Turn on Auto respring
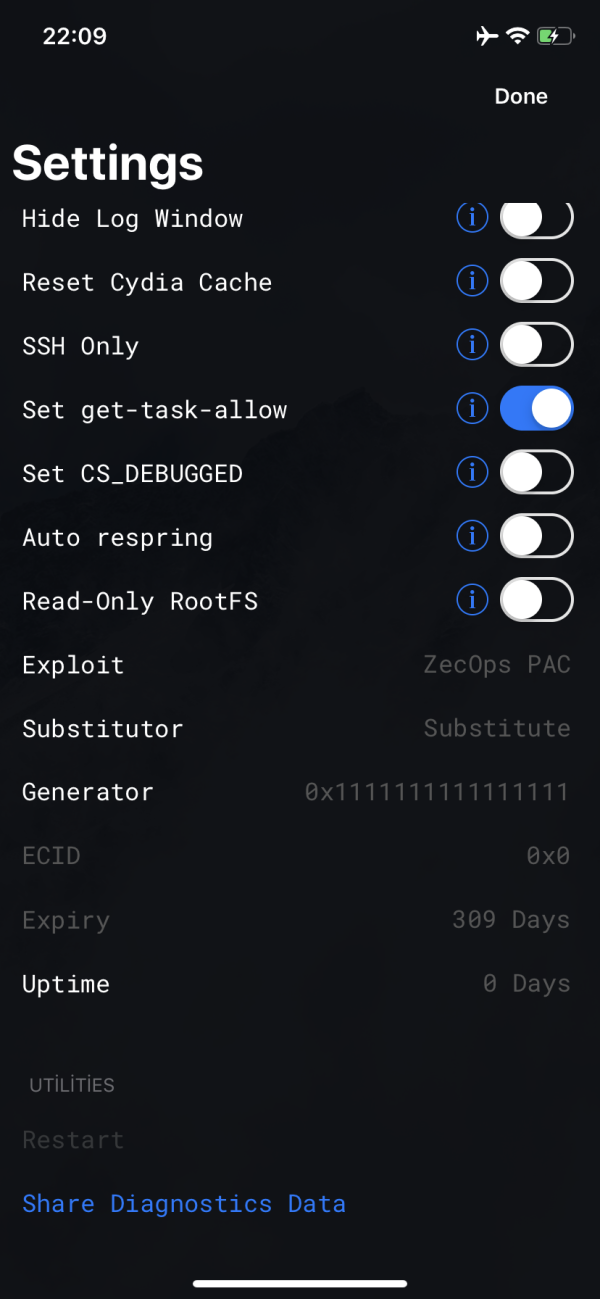Image resolution: width=600 pixels, height=1299 pixels. pyautogui.click(x=536, y=537)
